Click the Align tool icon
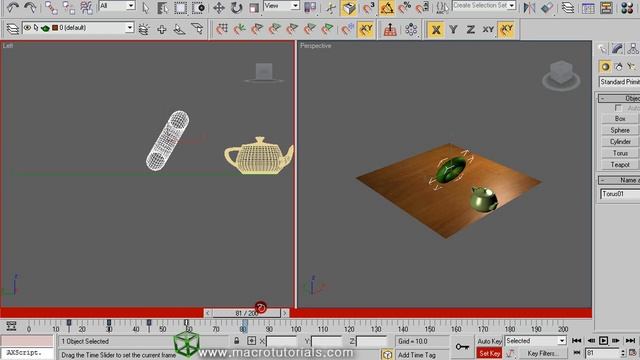 coord(547,7)
